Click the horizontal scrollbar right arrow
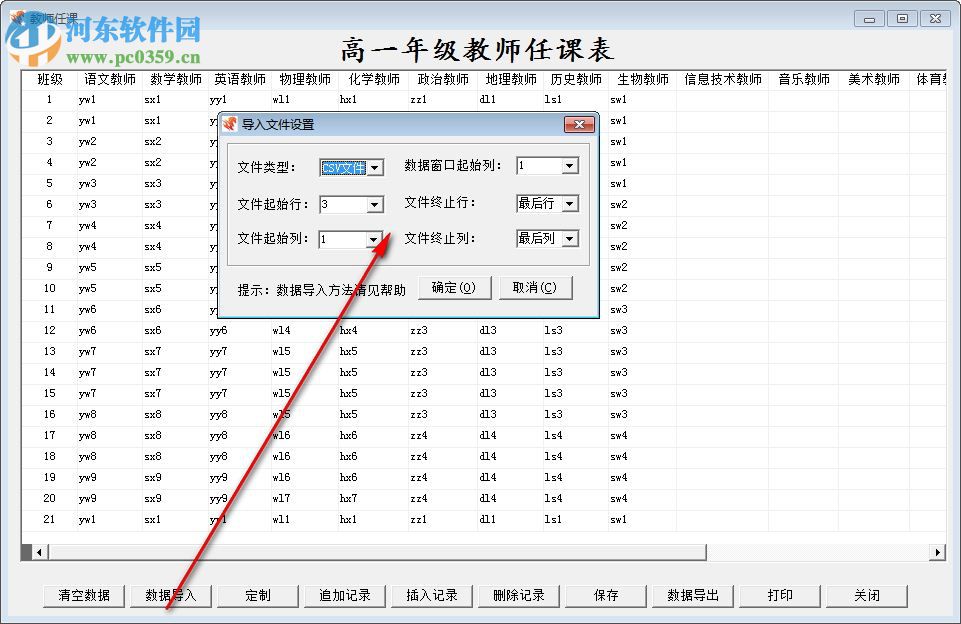Viewport: 961px width, 624px height. [x=937, y=551]
